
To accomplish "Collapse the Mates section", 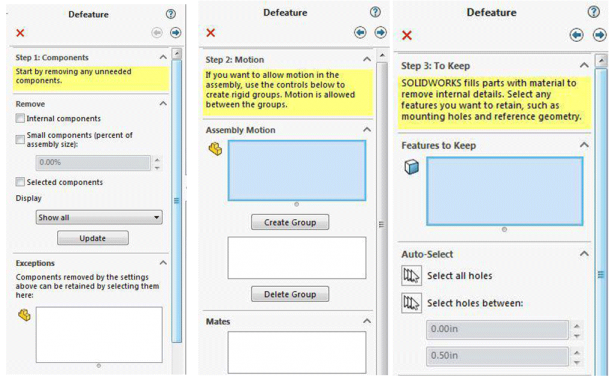I will point(367,321).
